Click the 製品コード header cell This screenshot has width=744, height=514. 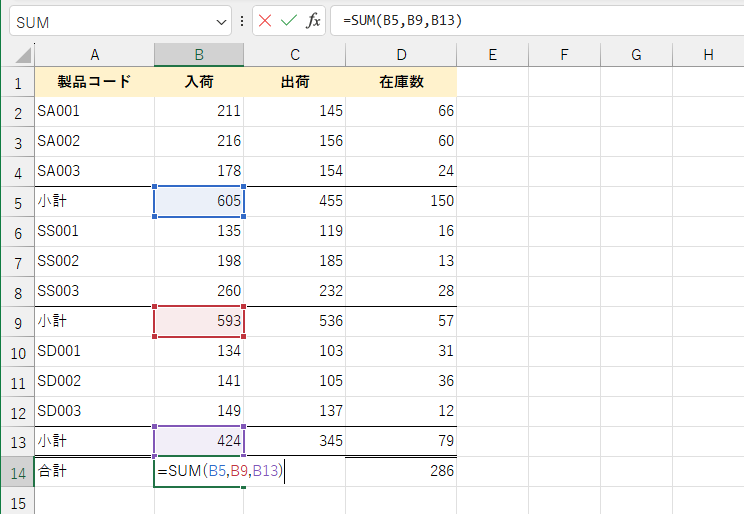(94, 82)
